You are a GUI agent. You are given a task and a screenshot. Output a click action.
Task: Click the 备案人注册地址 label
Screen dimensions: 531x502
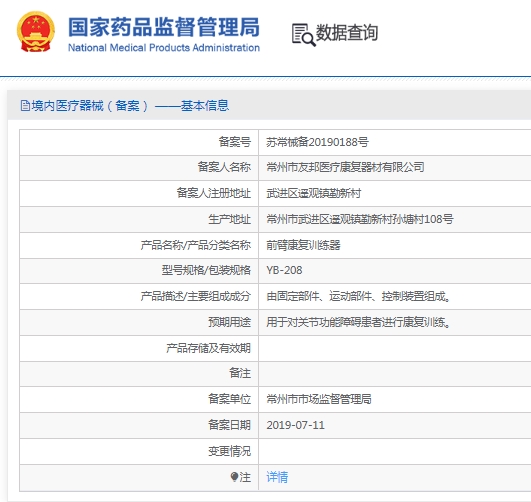pyautogui.click(x=214, y=193)
